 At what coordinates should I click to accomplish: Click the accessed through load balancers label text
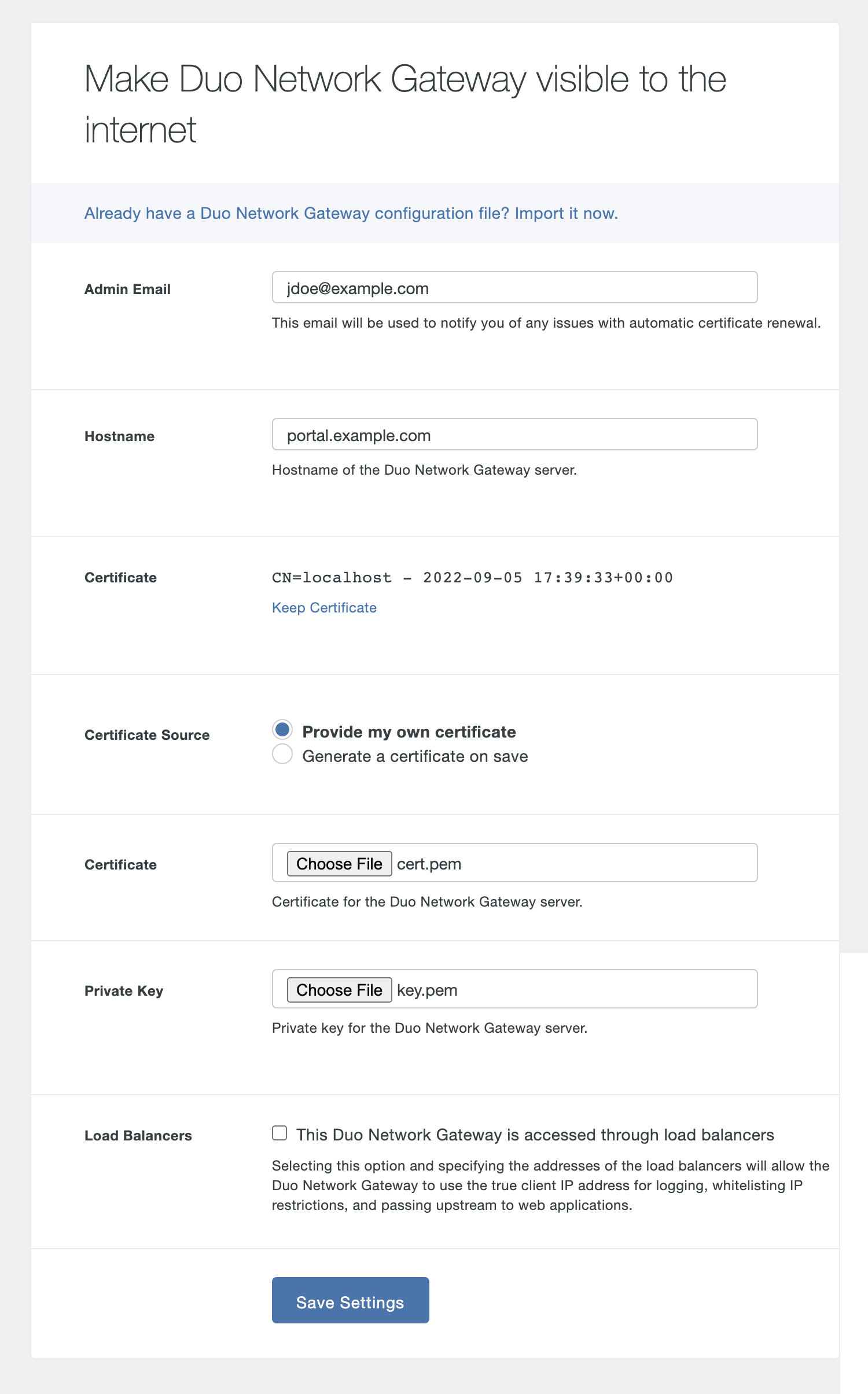tap(535, 1135)
